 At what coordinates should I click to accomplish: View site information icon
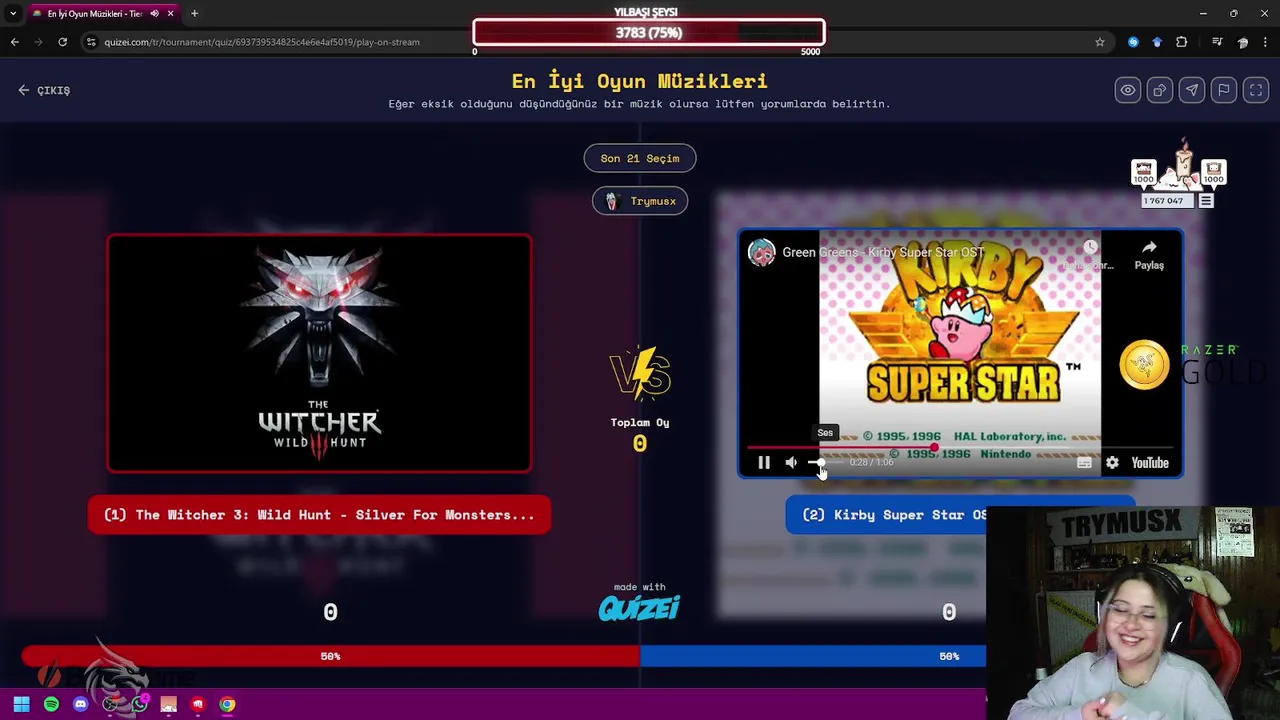point(91,42)
